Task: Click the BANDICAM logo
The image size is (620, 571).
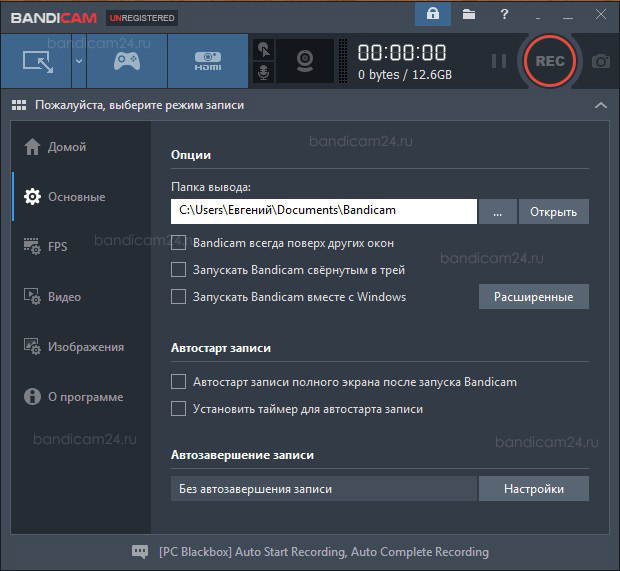Action: pyautogui.click(x=54, y=18)
